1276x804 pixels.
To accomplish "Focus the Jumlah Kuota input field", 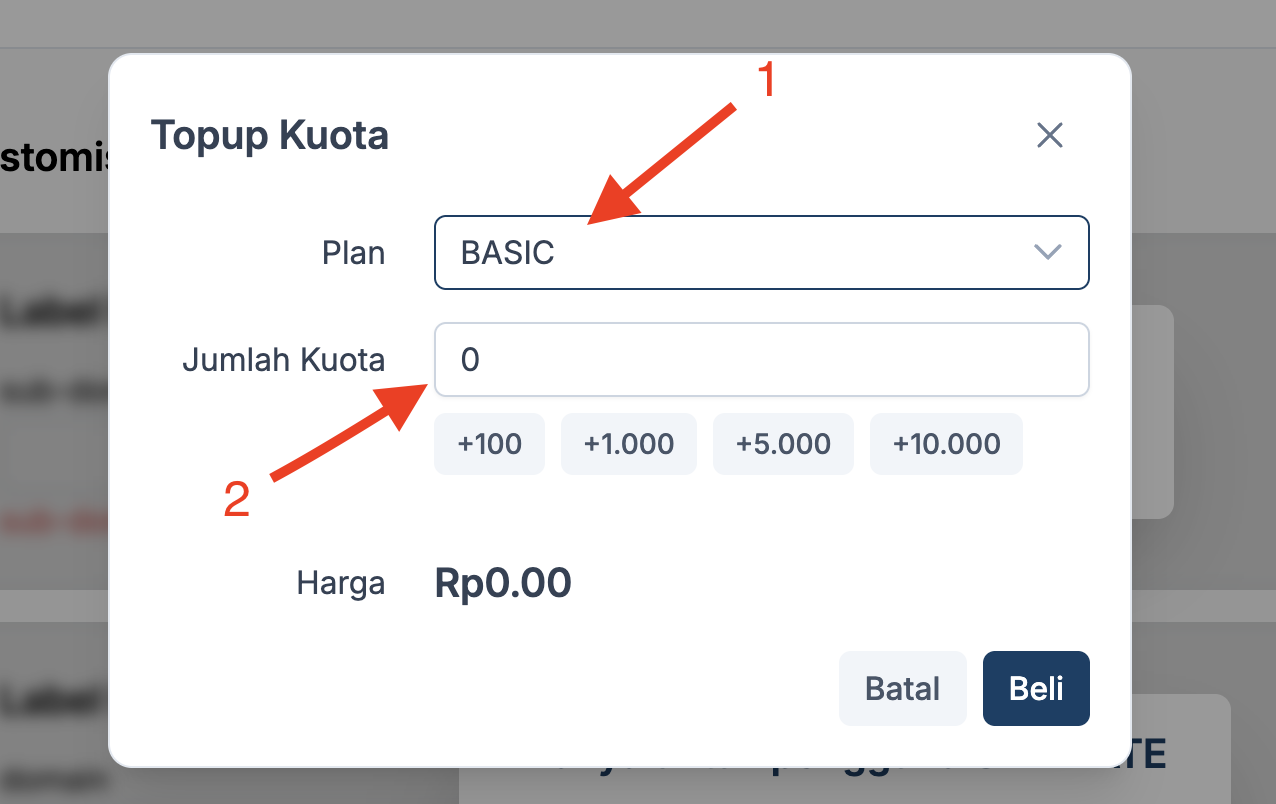I will click(760, 359).
